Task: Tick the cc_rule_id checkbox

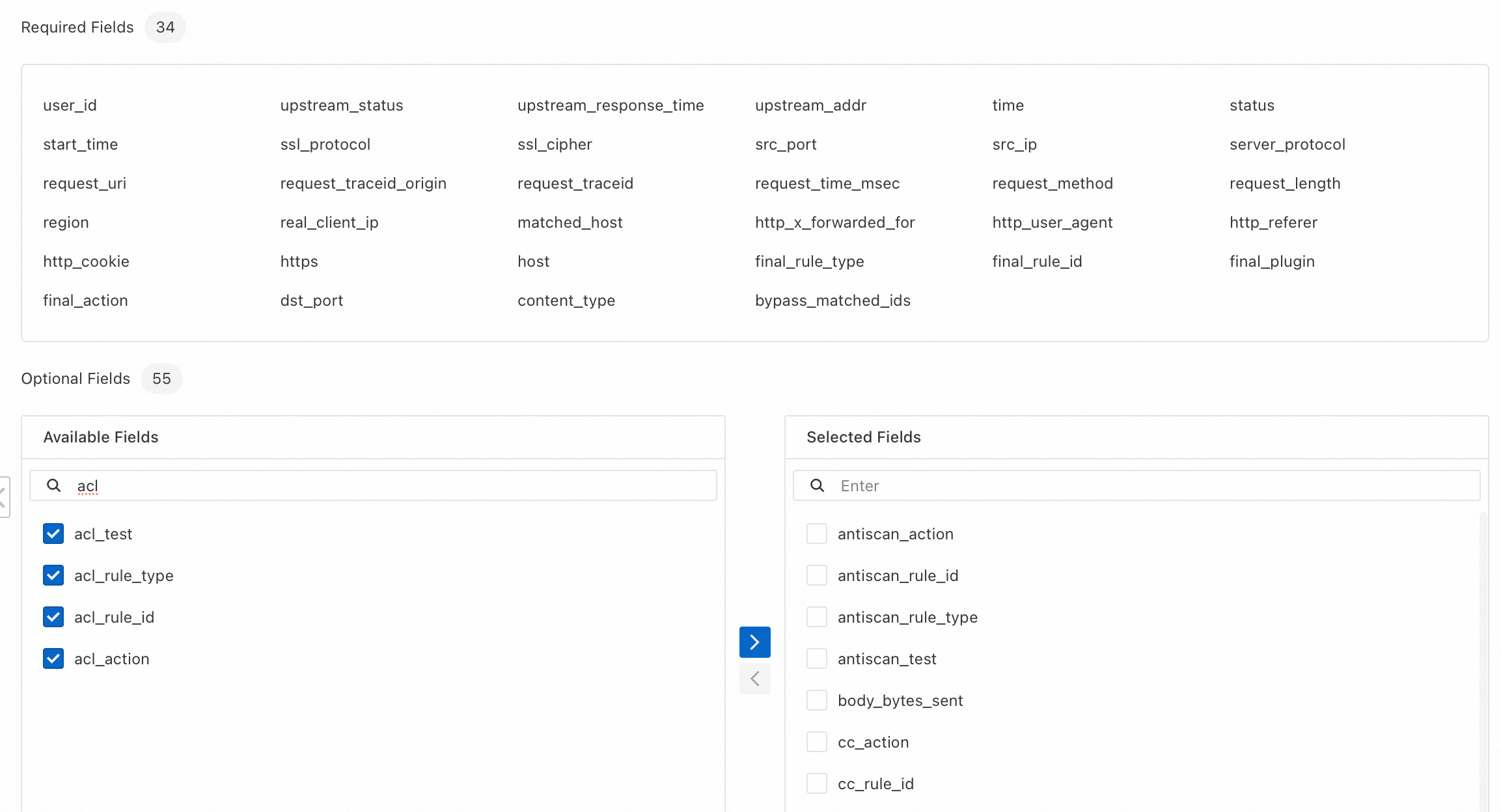Action: point(816,783)
